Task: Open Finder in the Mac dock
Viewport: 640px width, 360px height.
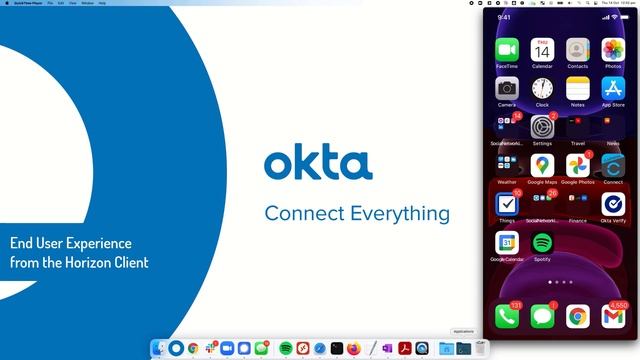Action: pos(159,349)
